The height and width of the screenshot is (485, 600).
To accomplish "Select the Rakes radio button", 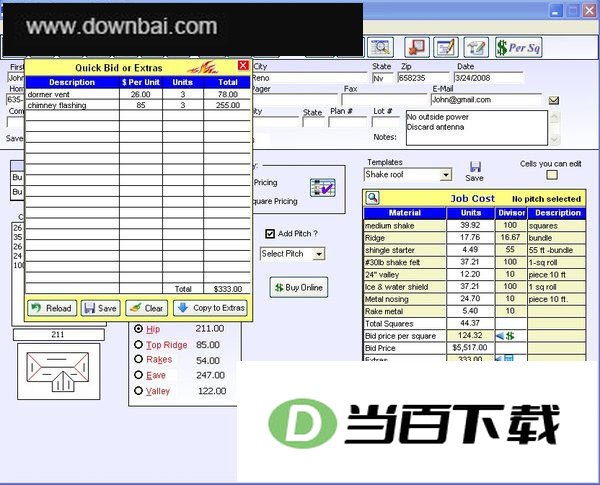I will [139, 359].
